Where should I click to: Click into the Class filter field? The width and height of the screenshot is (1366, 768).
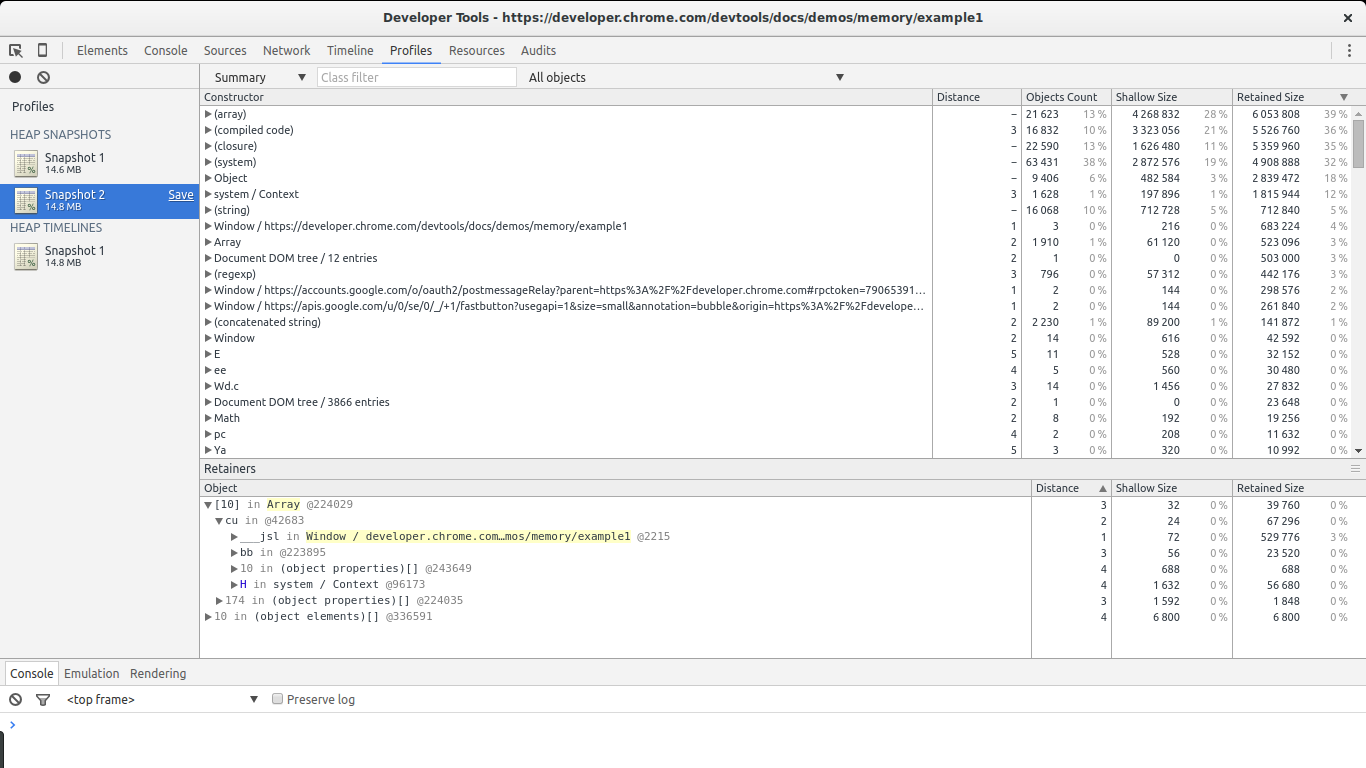417,77
